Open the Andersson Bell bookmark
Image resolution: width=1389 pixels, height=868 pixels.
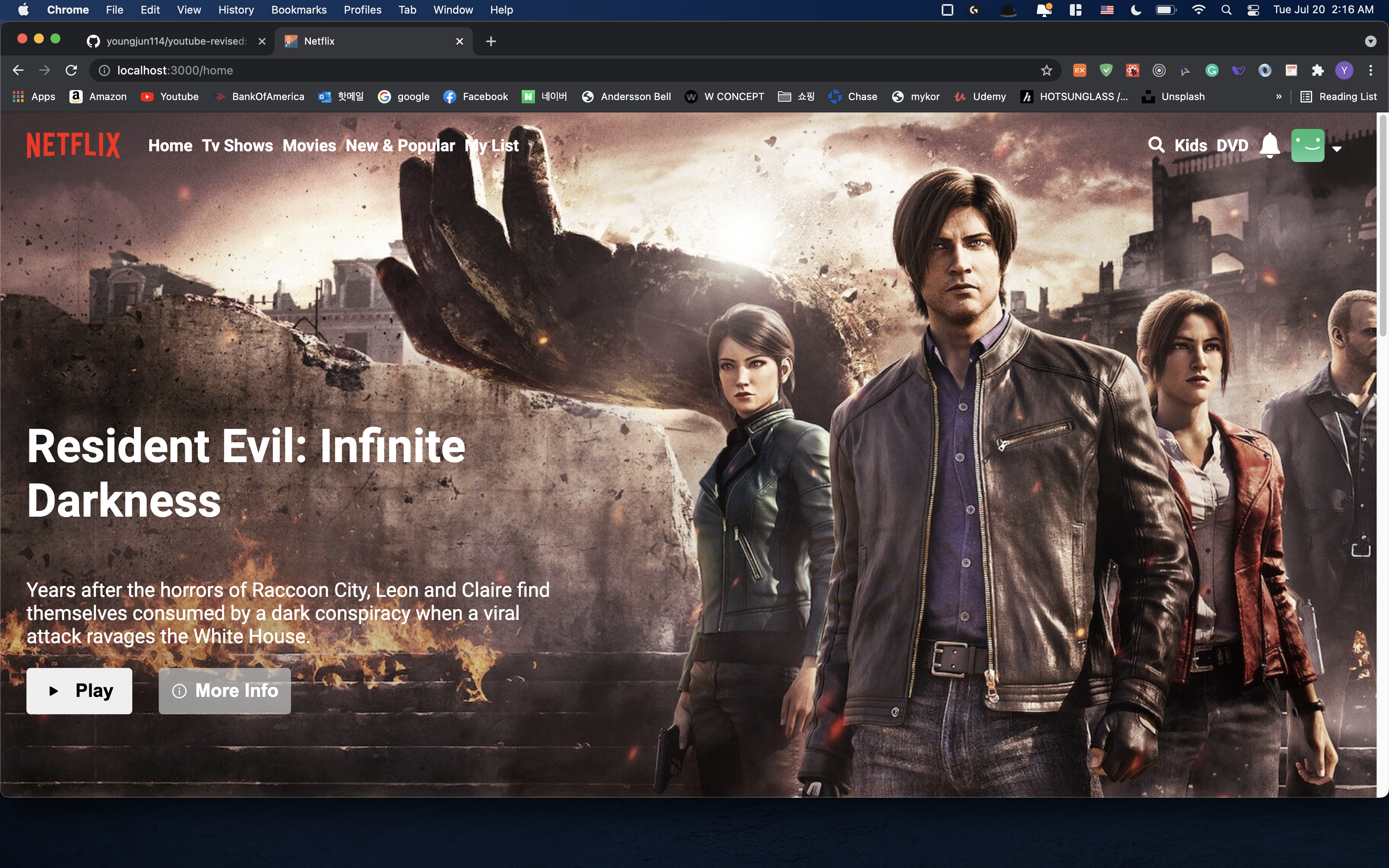626,96
